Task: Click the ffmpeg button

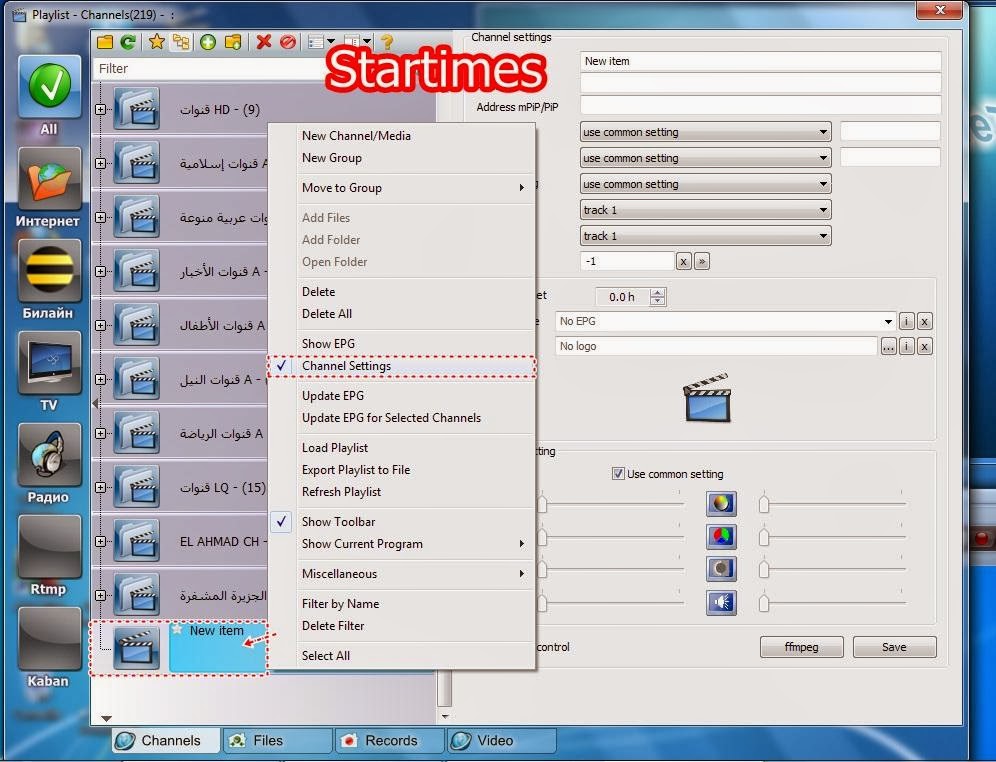Action: tap(802, 647)
